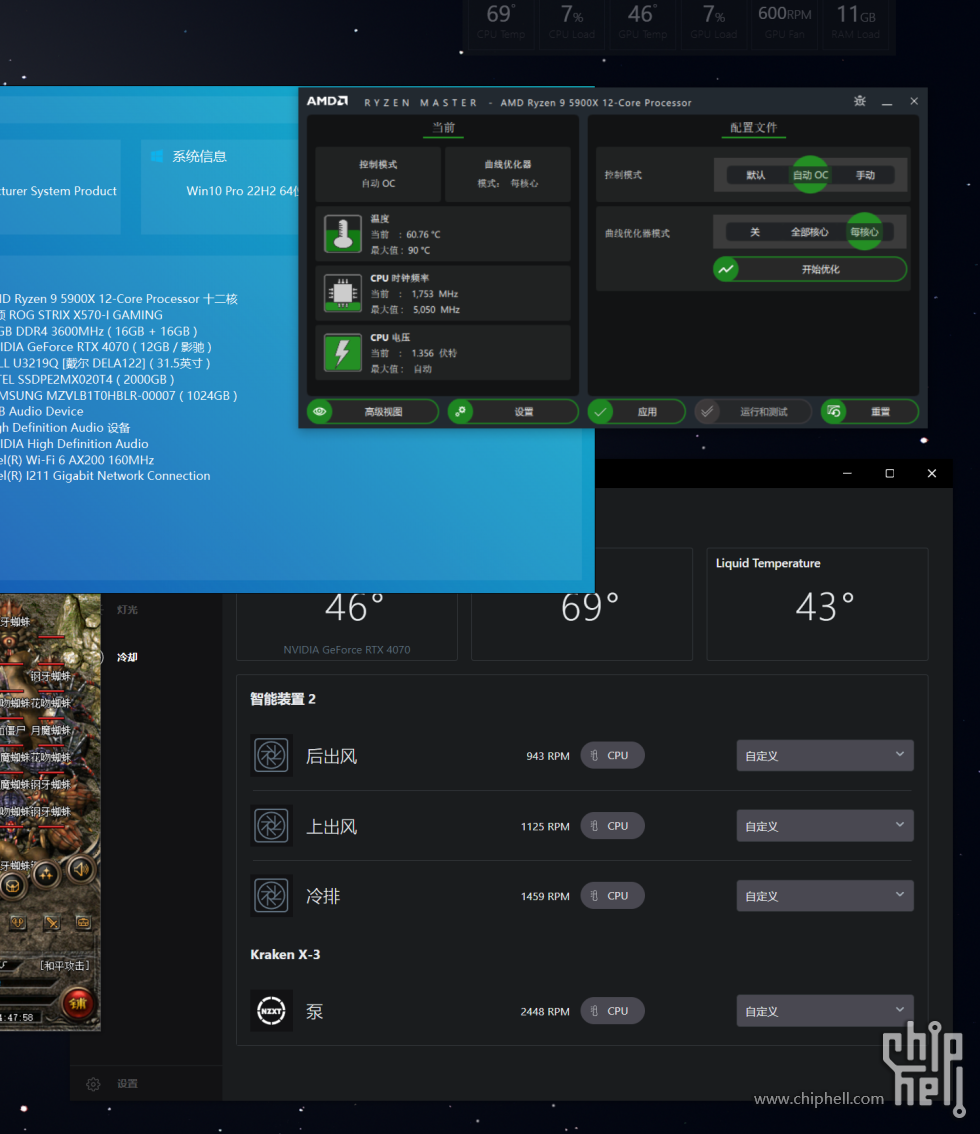Set curve optimizer to 每核心
Image resolution: width=980 pixels, height=1134 pixels.
point(864,232)
